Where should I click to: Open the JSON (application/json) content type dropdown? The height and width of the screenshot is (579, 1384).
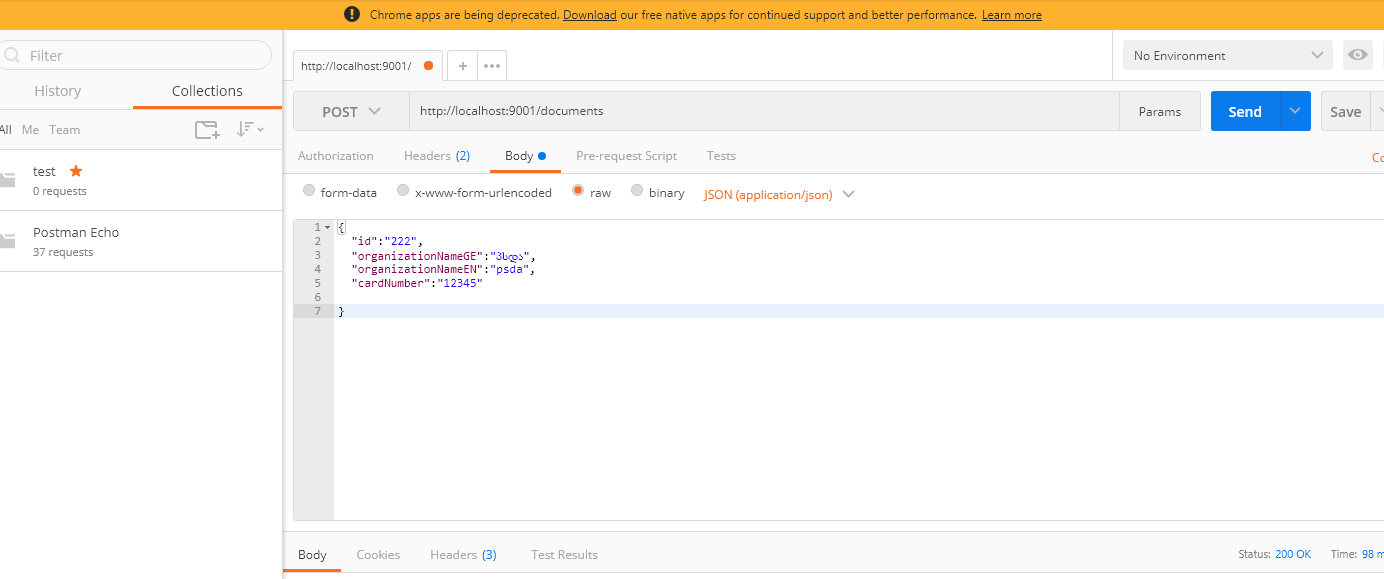(x=779, y=194)
